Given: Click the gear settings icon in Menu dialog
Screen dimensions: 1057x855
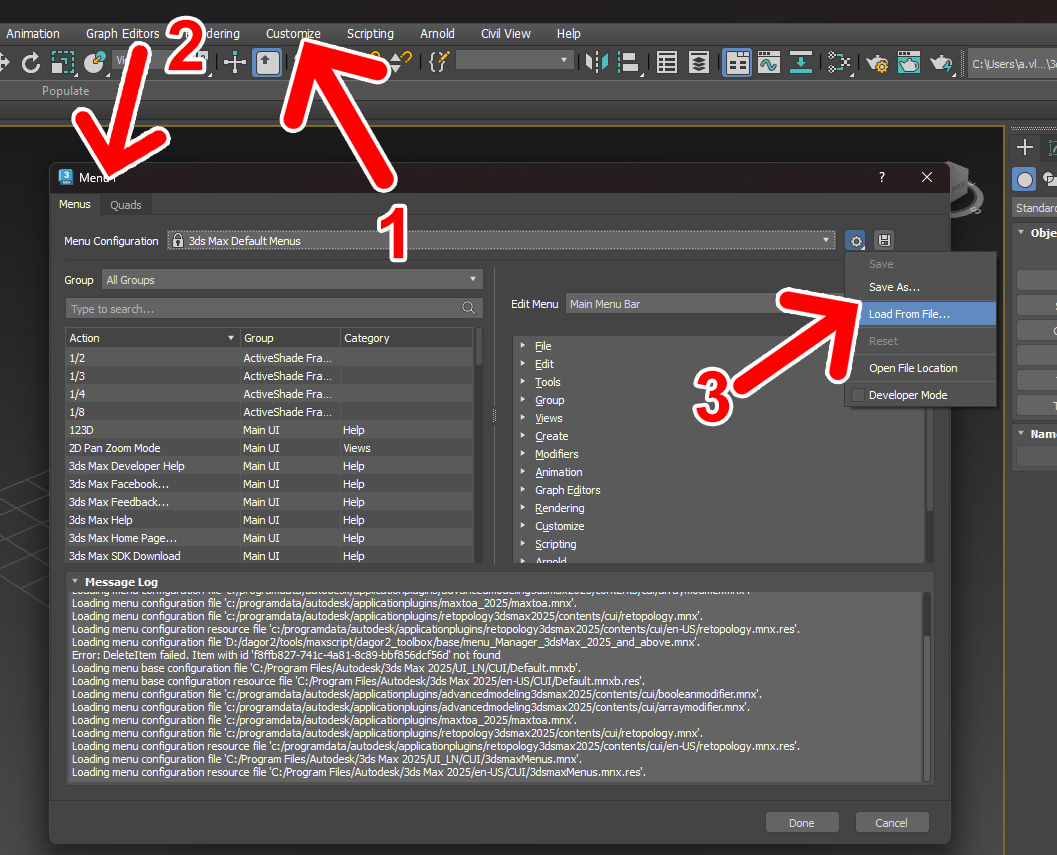Looking at the screenshot, I should (x=855, y=241).
